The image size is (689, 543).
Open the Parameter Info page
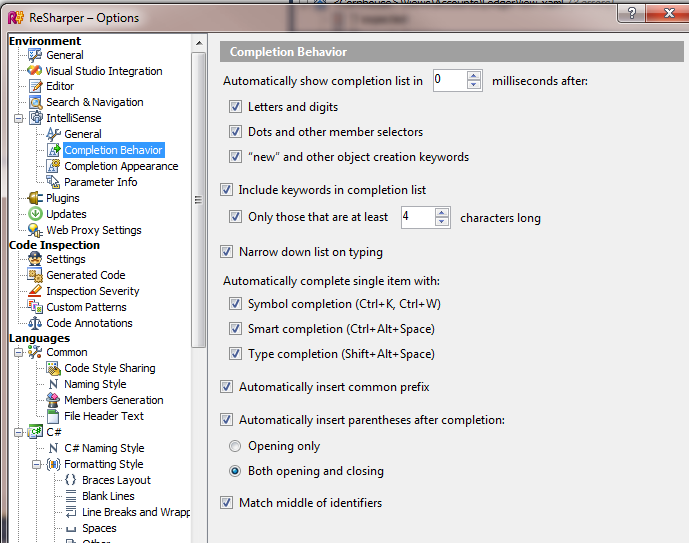(101, 182)
